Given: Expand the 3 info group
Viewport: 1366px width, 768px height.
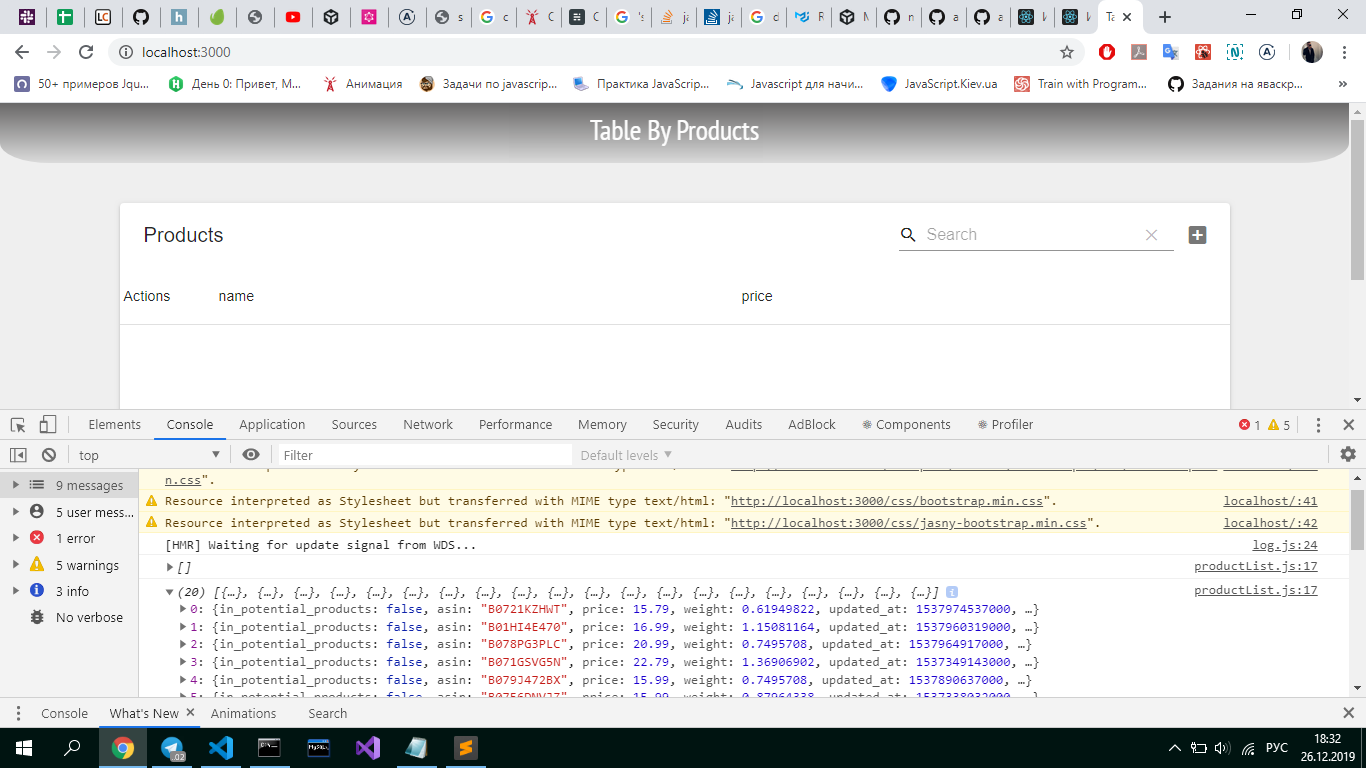Looking at the screenshot, I should pos(14,591).
